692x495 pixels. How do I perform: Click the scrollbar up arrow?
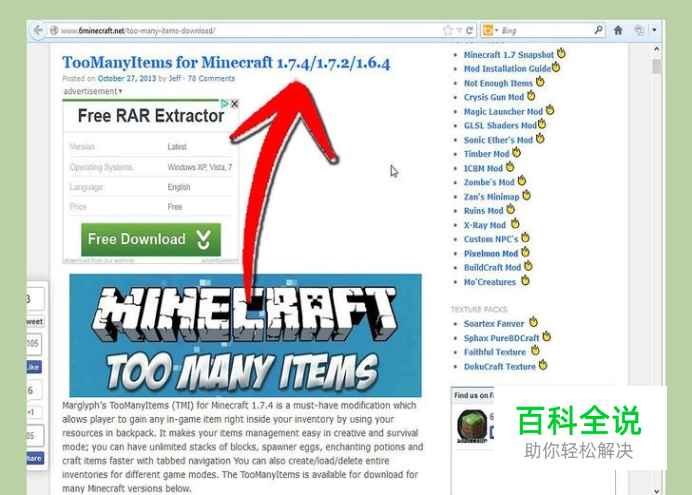657,49
